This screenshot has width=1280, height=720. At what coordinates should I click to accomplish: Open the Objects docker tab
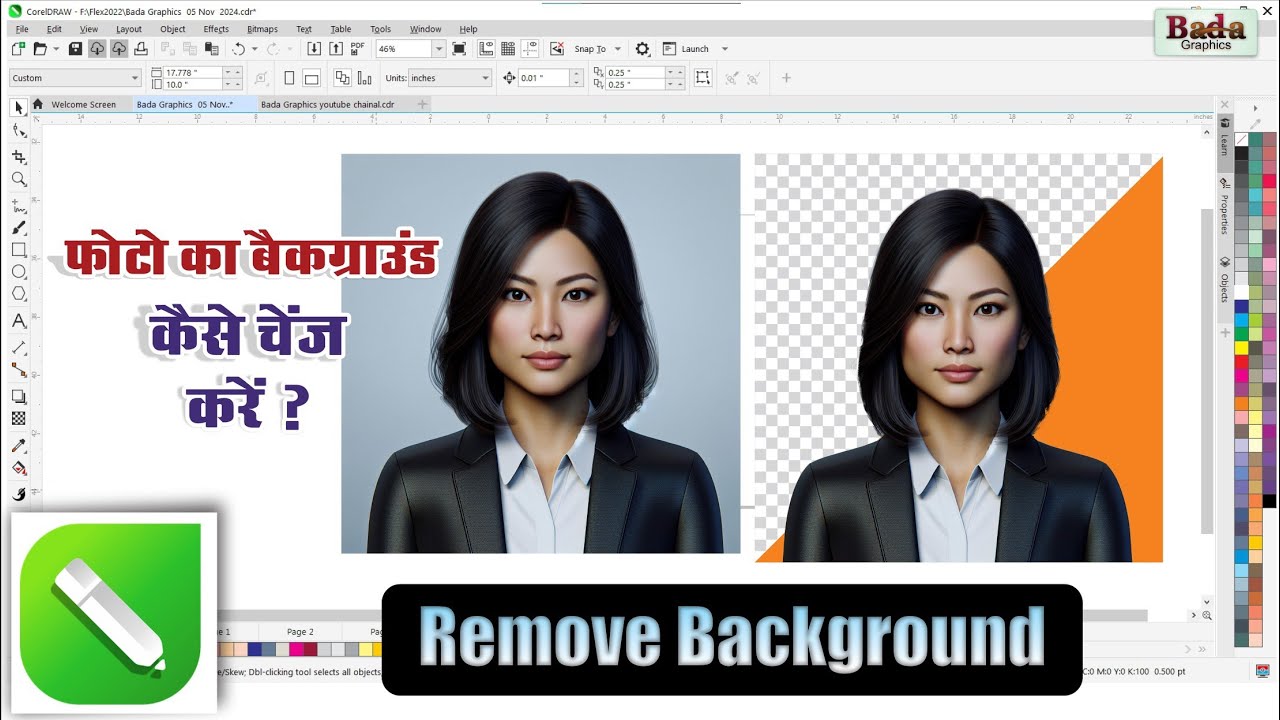point(1223,280)
